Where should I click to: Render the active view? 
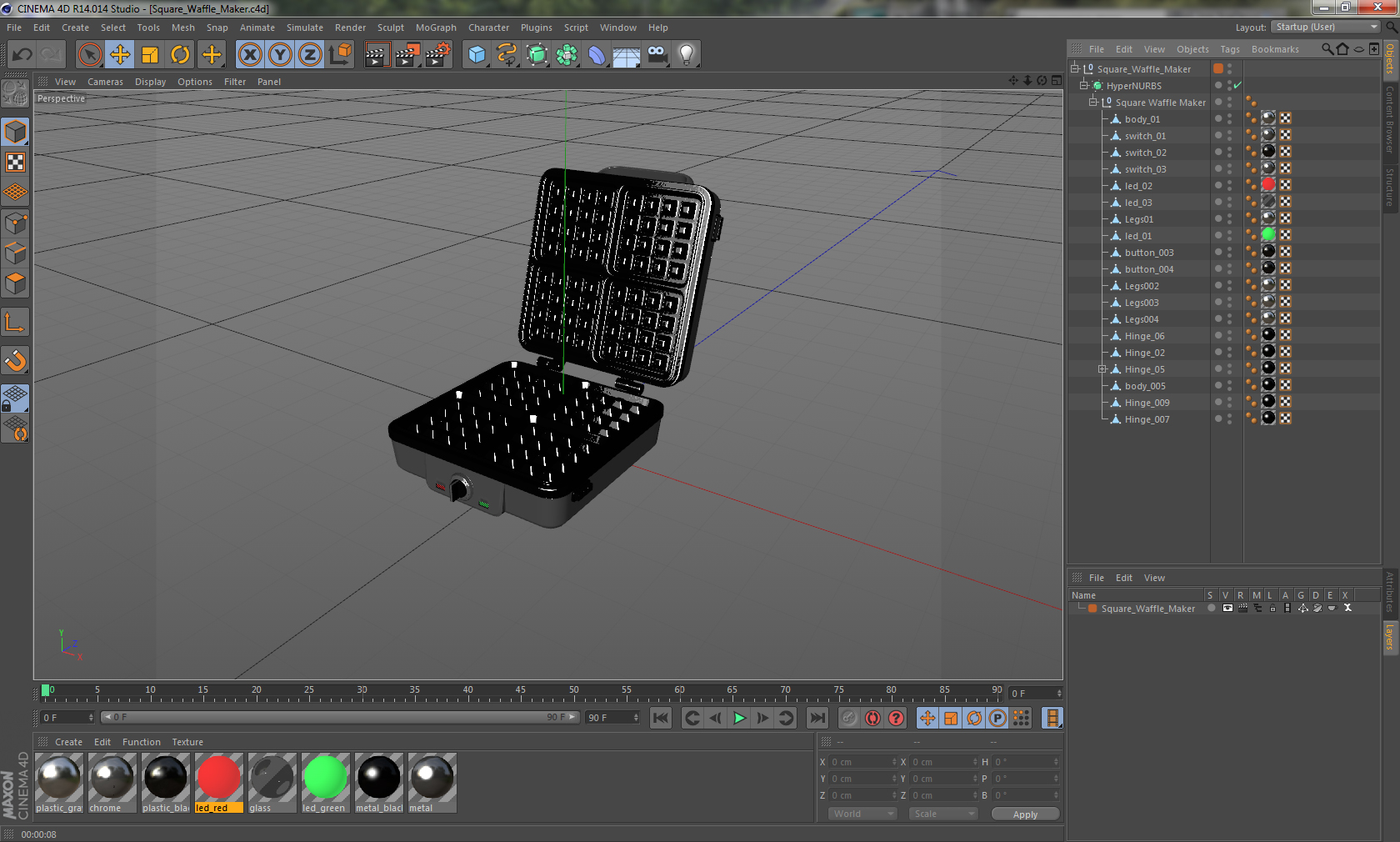coord(377,55)
